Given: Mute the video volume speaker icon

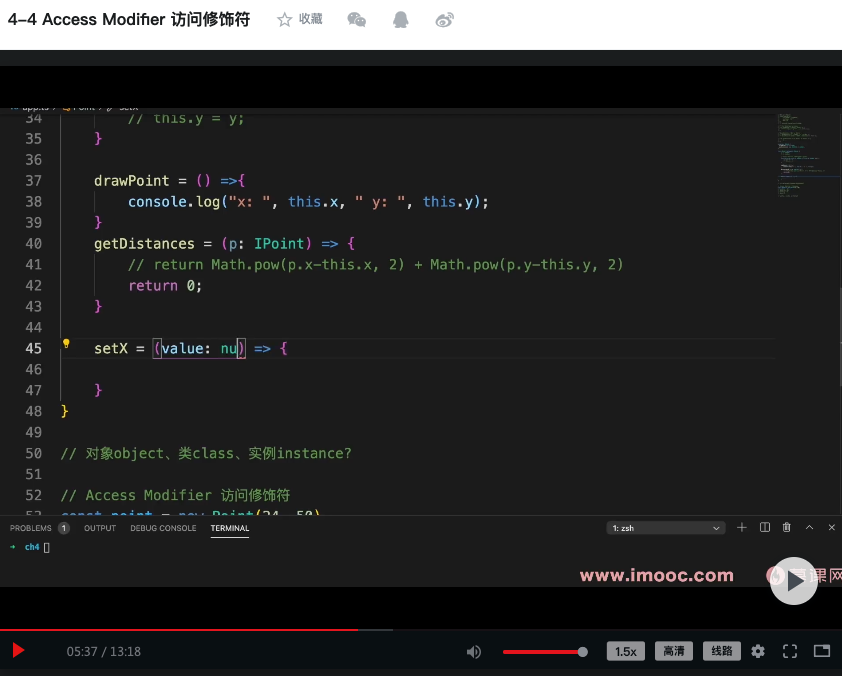Looking at the screenshot, I should (x=473, y=652).
